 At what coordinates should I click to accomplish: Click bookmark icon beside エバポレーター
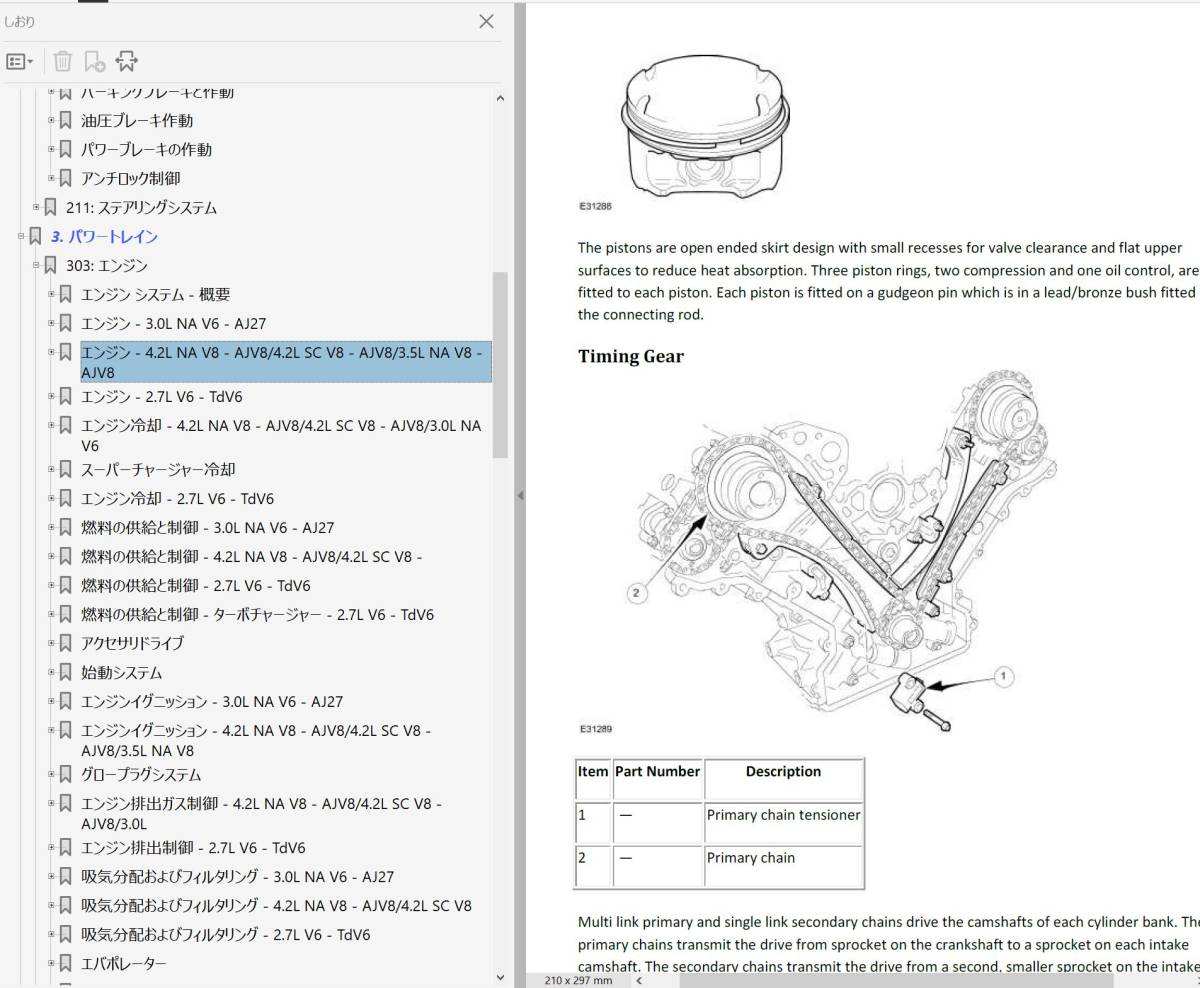(x=65, y=964)
